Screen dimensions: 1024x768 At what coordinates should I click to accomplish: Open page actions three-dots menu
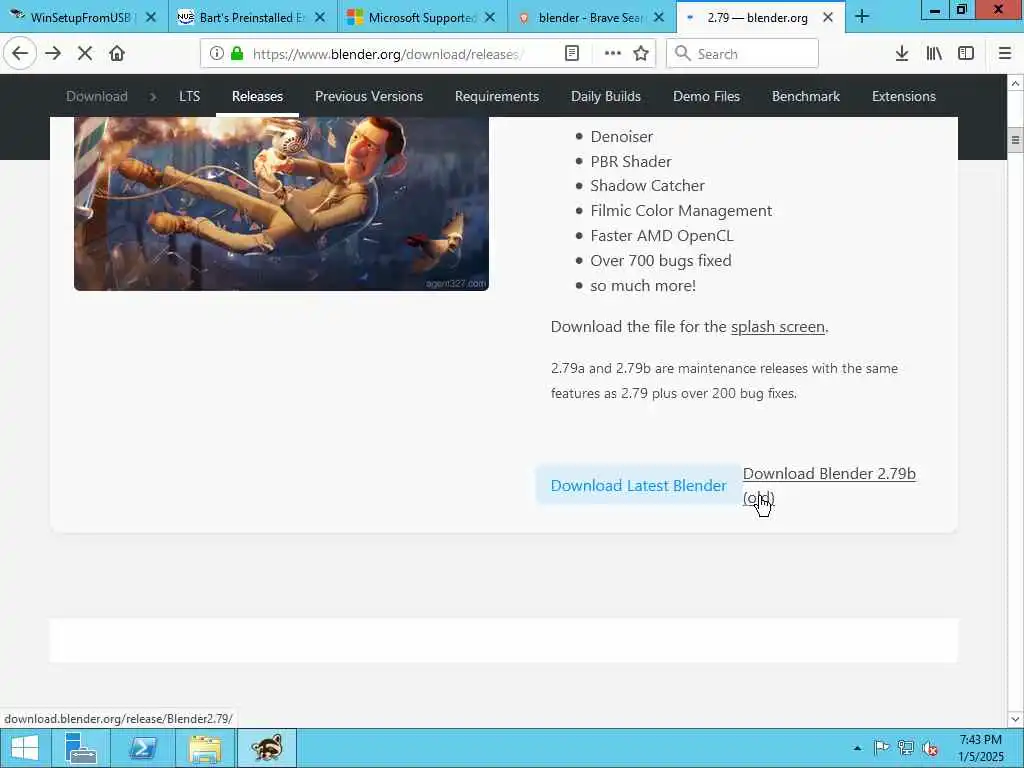click(x=613, y=53)
